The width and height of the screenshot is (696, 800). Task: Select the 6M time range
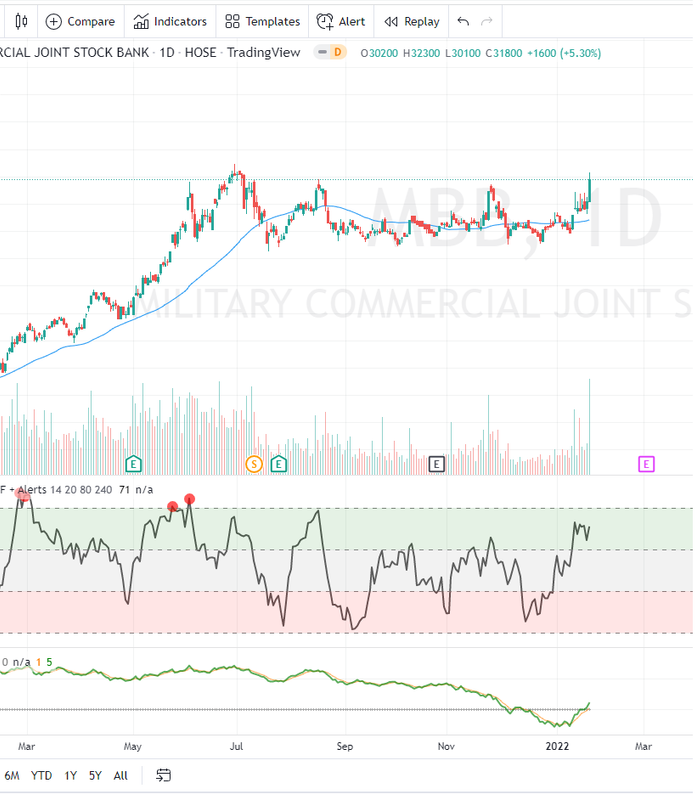point(12,776)
